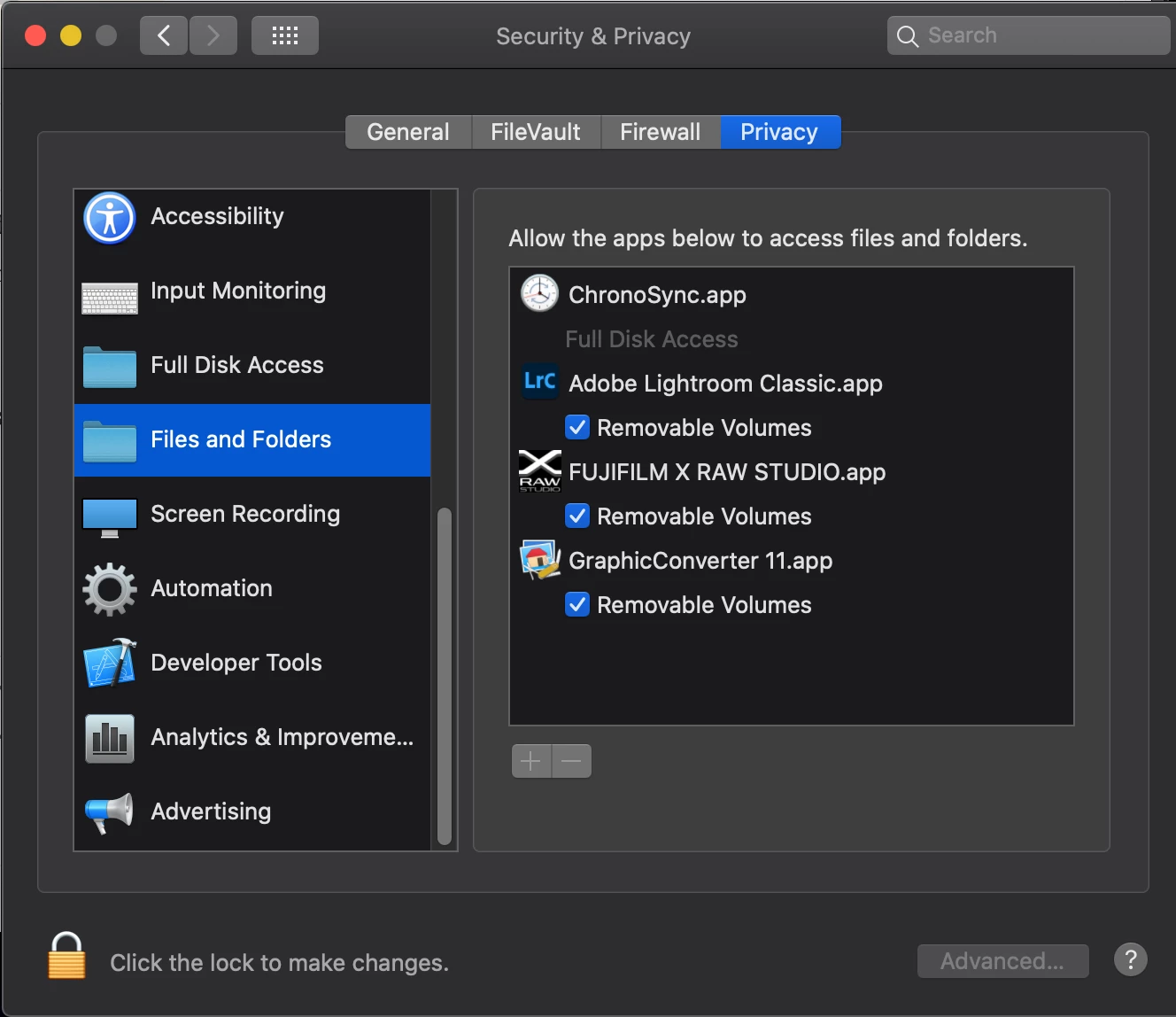
Task: Click the FUJIFILM X RAW STUDIO icon
Action: pyautogui.click(x=539, y=470)
